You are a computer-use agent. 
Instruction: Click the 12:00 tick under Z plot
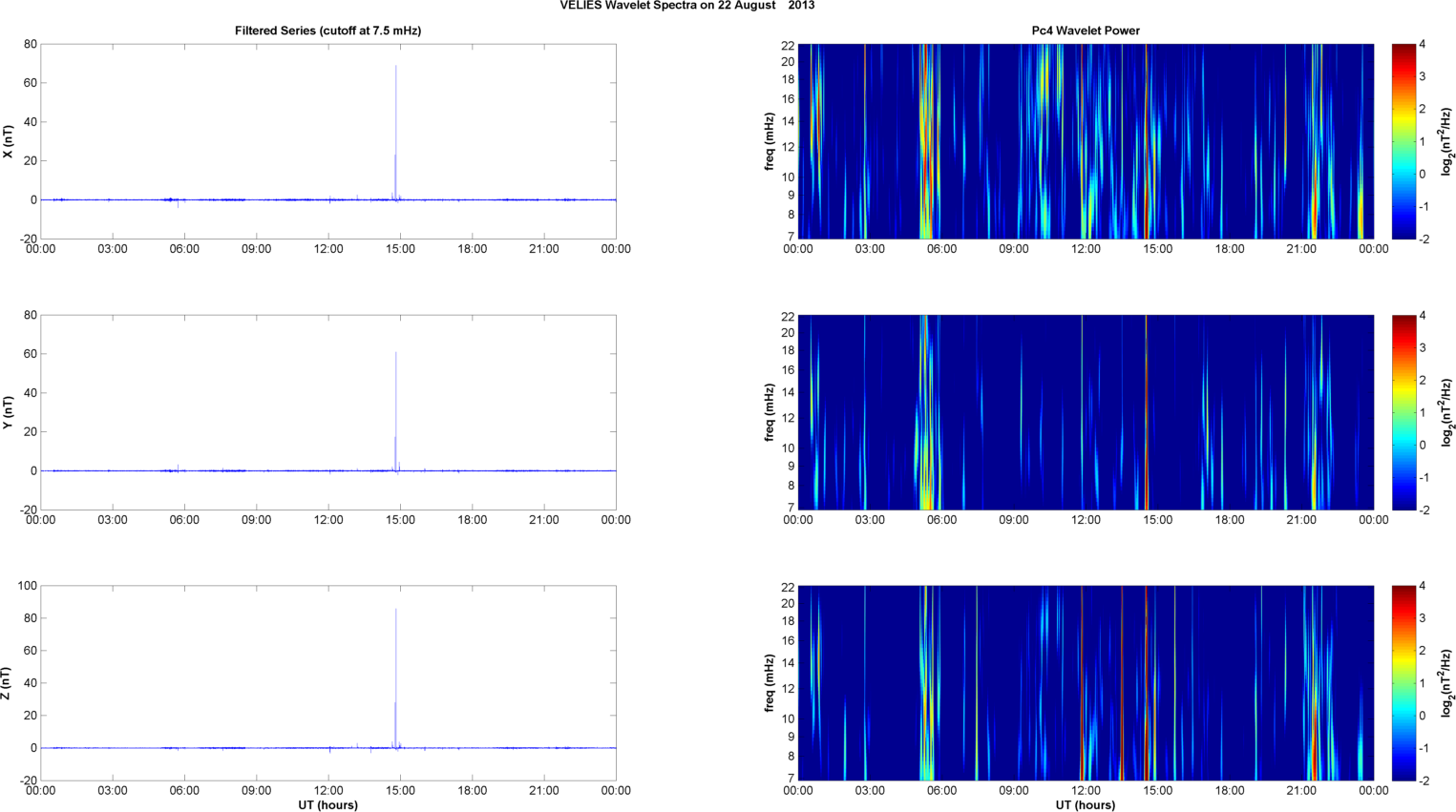coord(328,790)
